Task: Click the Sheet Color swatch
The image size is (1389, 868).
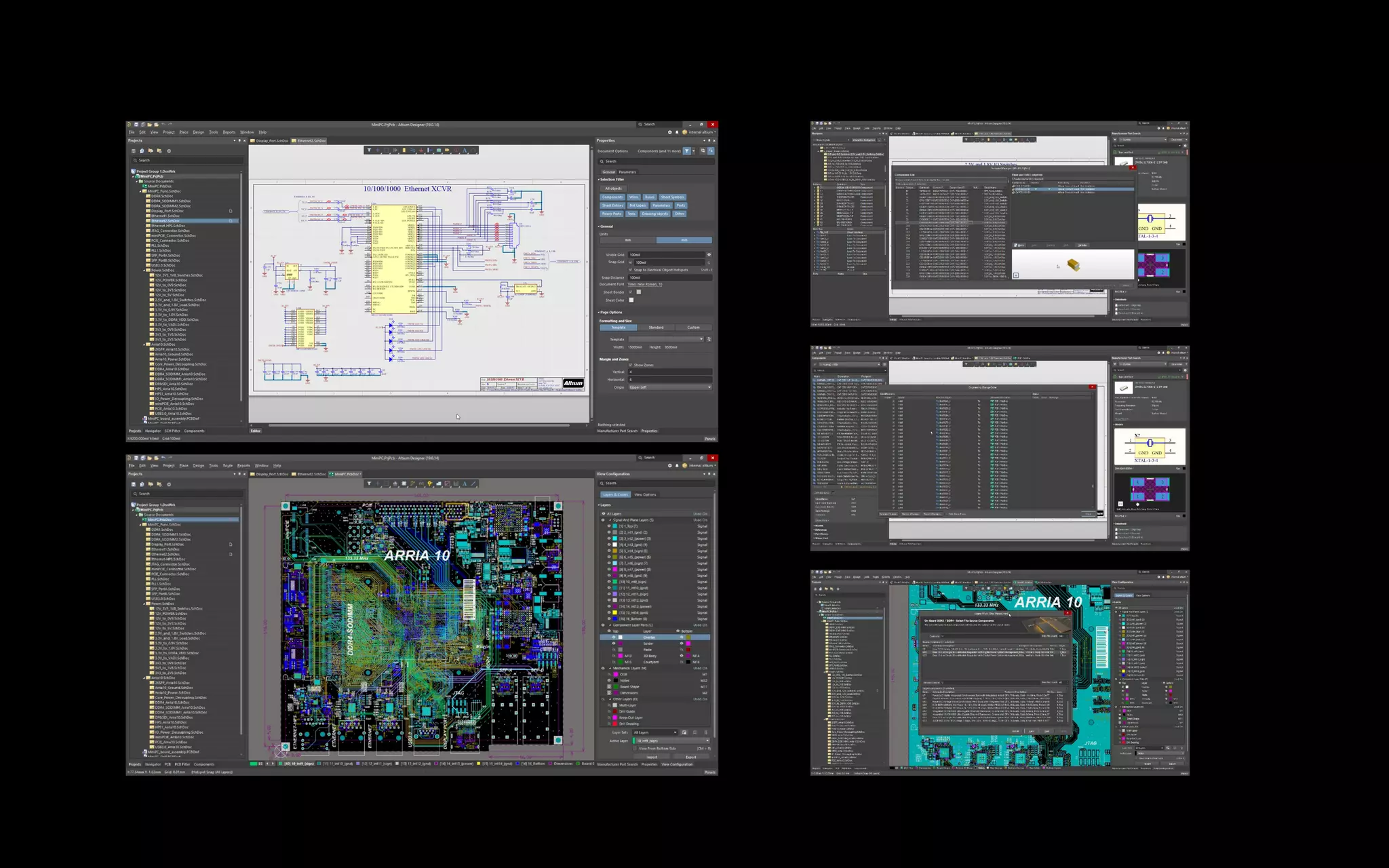Action: tap(631, 300)
